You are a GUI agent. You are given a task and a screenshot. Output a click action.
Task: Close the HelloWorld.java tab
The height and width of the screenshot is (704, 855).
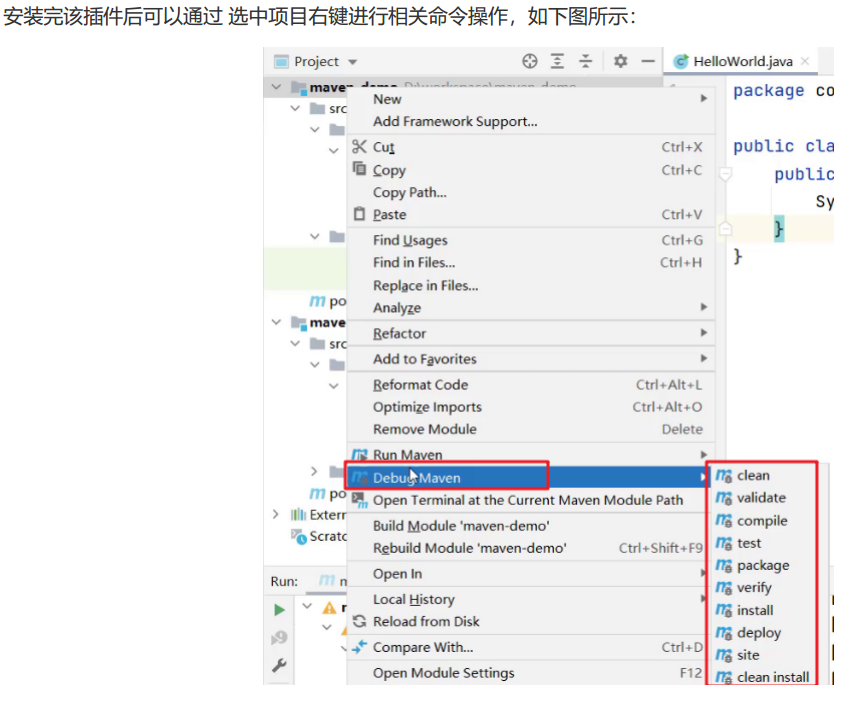[805, 61]
